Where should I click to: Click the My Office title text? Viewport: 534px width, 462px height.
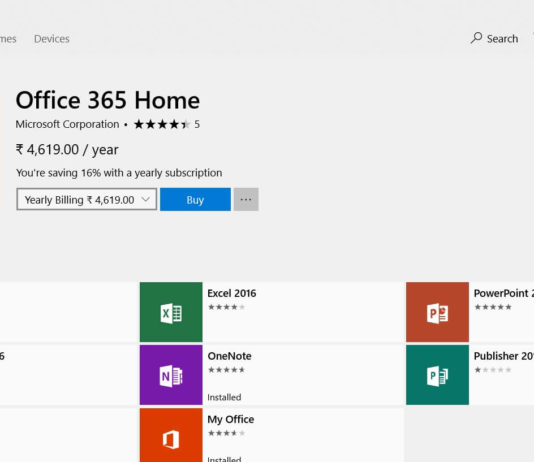pos(231,419)
